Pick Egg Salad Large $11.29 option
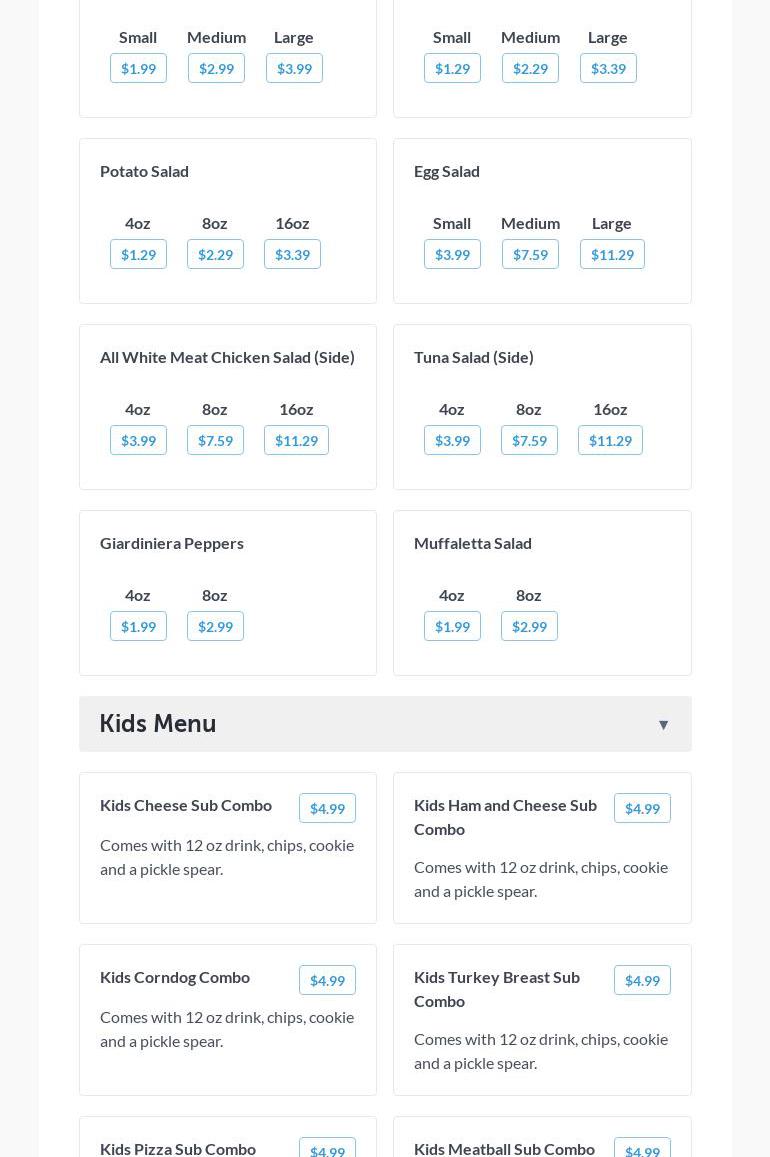The width and height of the screenshot is (770, 1157). [612, 255]
